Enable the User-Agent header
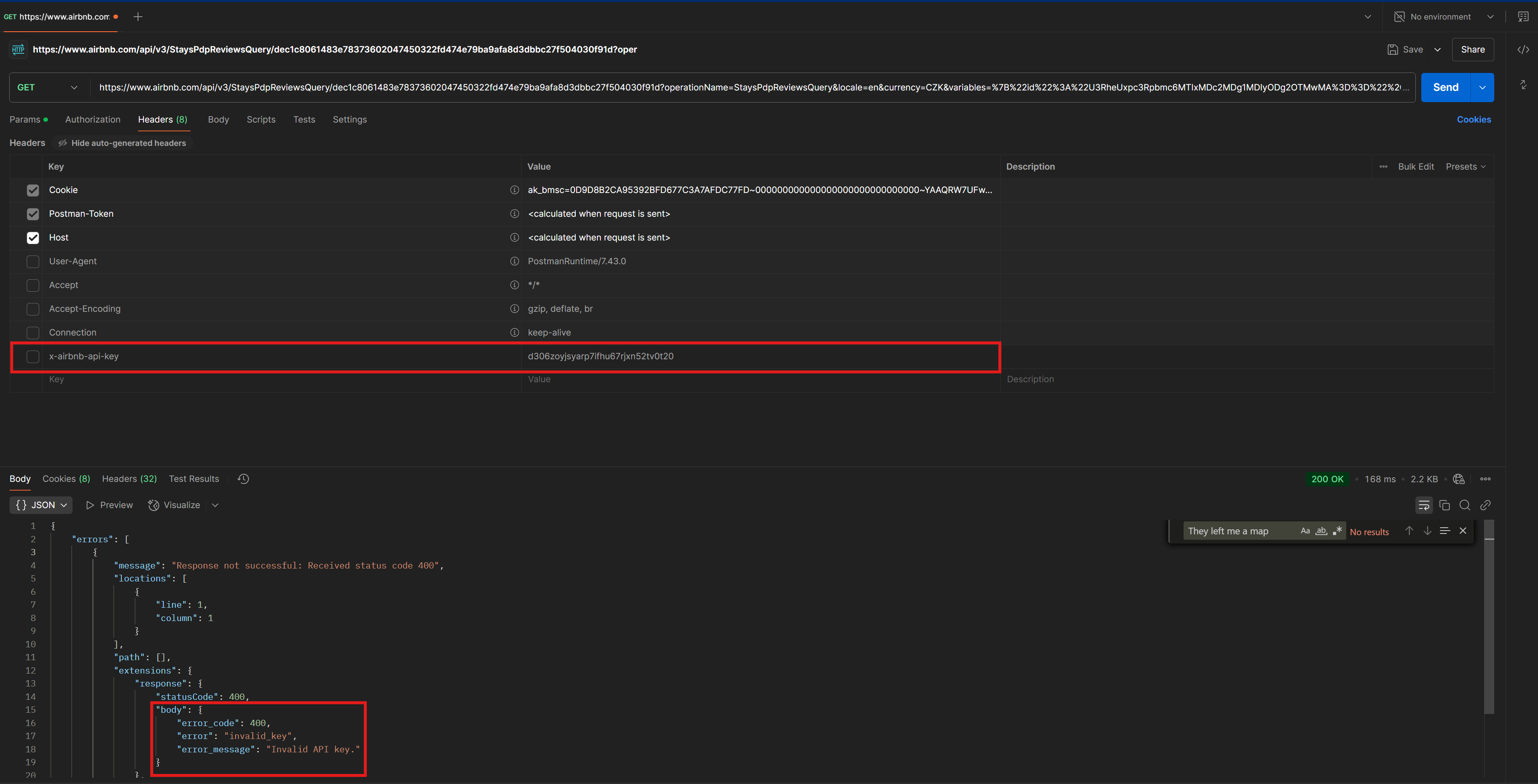This screenshot has width=1538, height=784. click(x=33, y=261)
